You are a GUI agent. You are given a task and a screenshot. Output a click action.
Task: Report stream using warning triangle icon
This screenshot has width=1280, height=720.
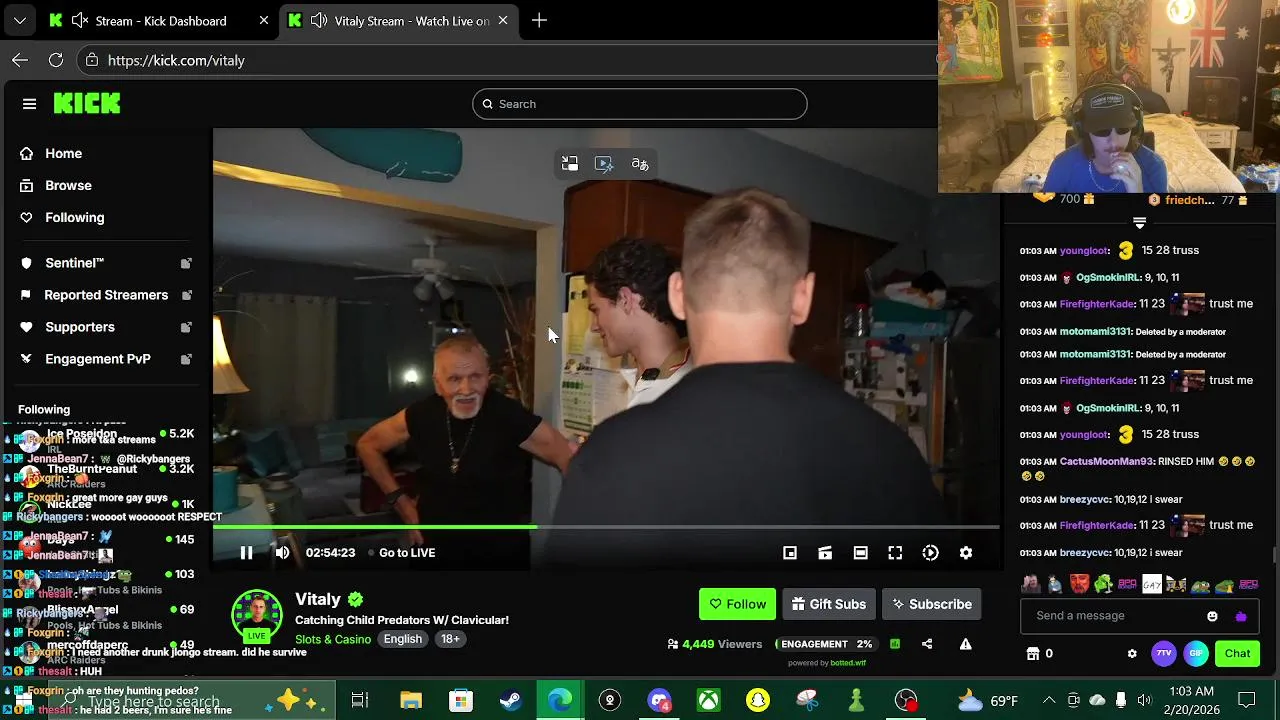pos(966,644)
